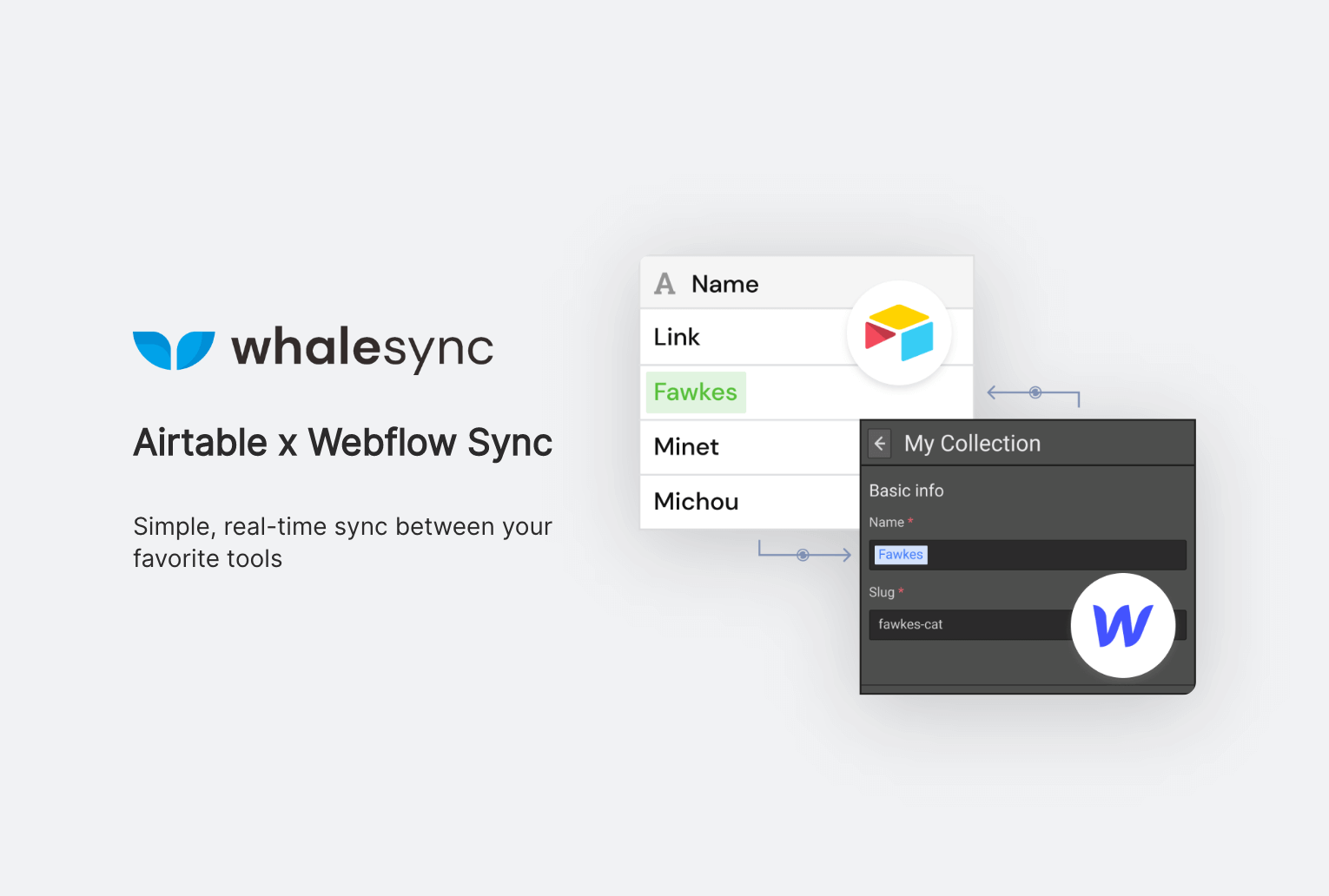
Task: Click the Webflow W logo badge
Action: click(x=1123, y=625)
